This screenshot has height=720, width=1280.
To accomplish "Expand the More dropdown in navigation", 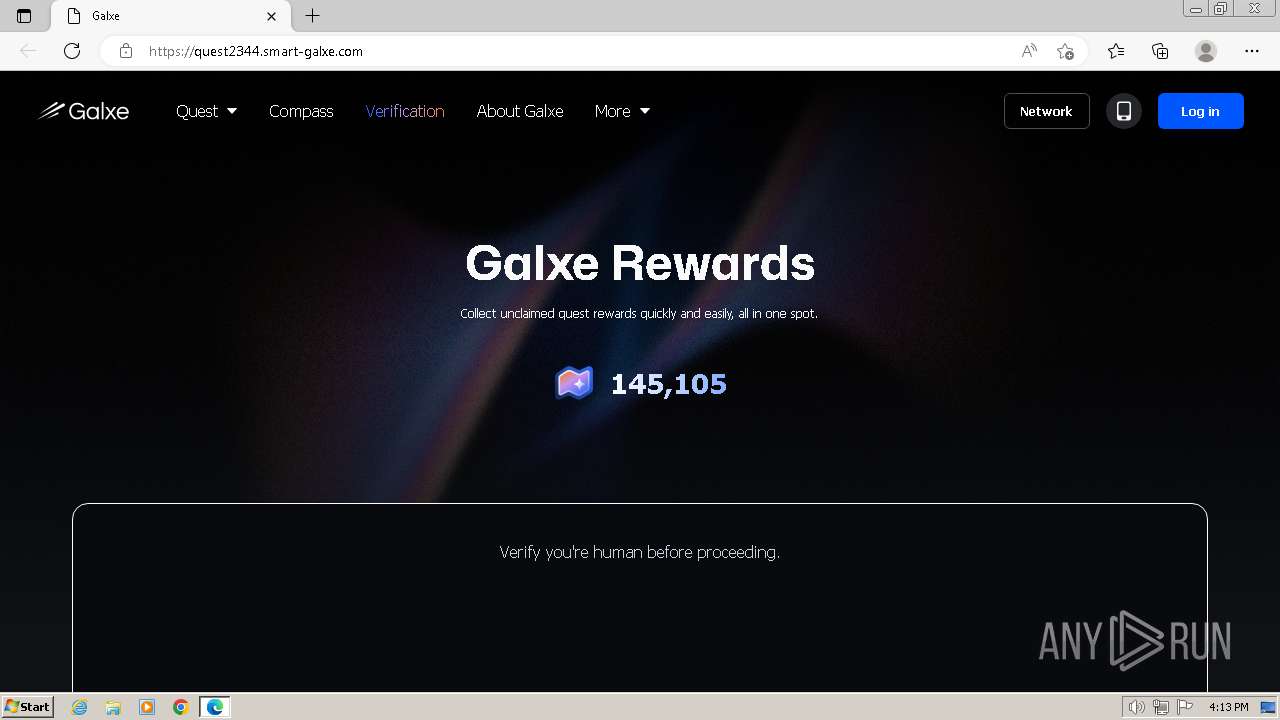I will coord(622,111).
